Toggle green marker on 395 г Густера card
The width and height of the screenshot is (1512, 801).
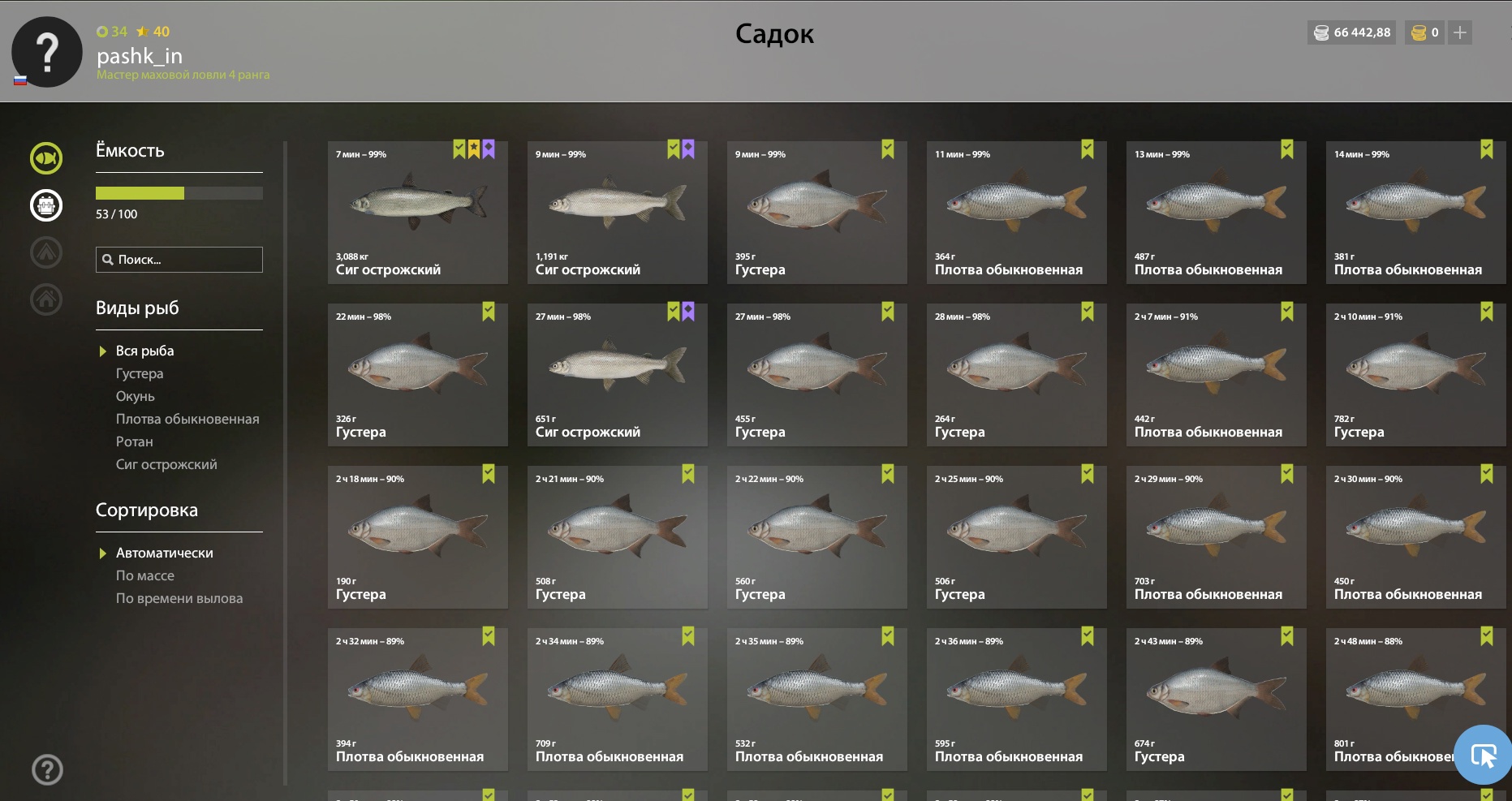point(888,149)
